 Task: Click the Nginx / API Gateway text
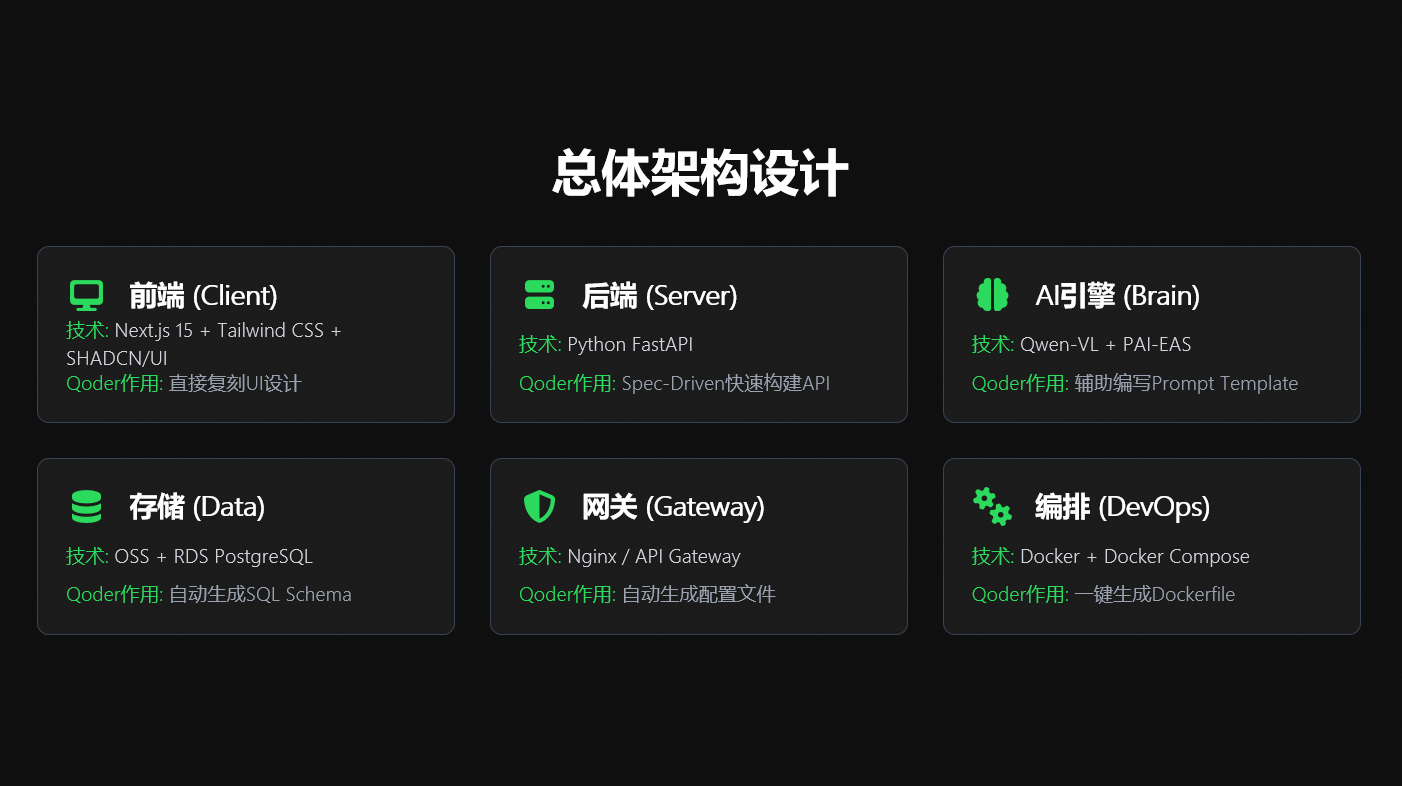pyautogui.click(x=654, y=557)
